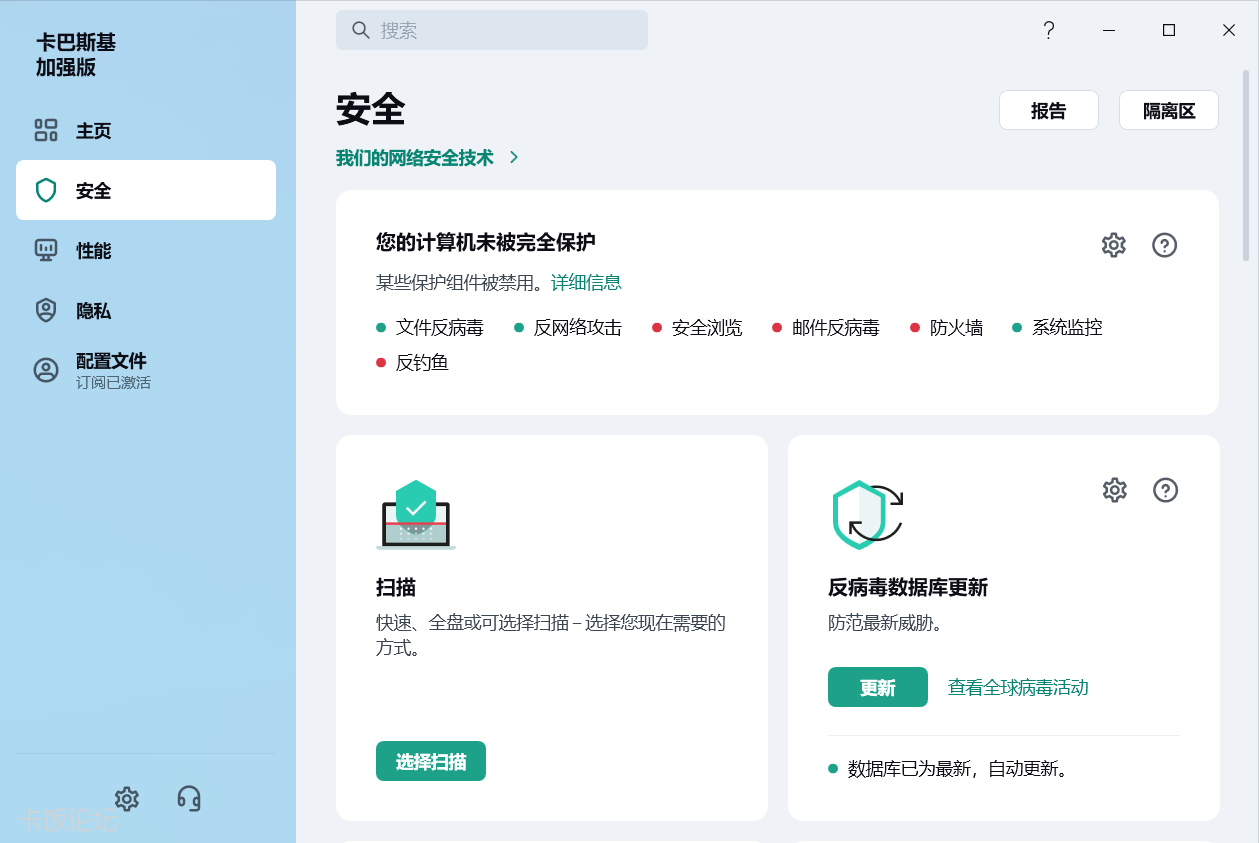Go to the 隐私 privacy section
The image size is (1259, 843).
[x=93, y=311]
